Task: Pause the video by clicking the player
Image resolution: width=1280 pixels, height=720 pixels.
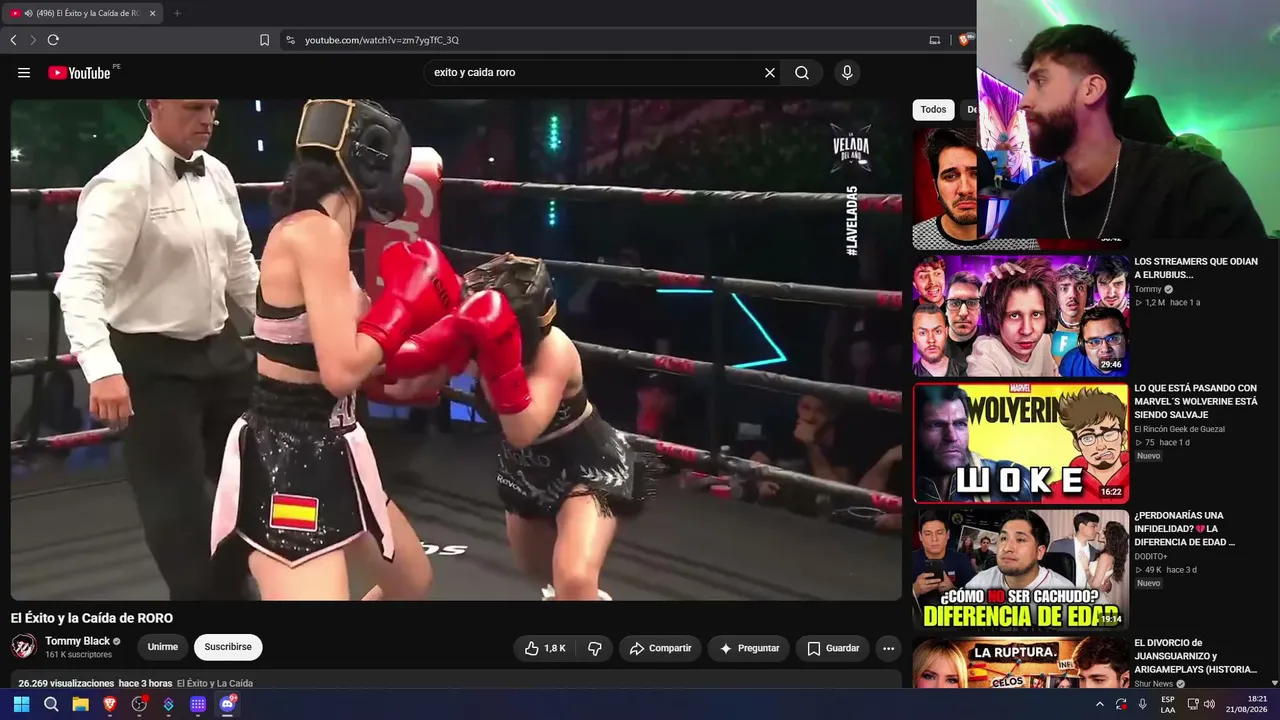Action: 456,349
